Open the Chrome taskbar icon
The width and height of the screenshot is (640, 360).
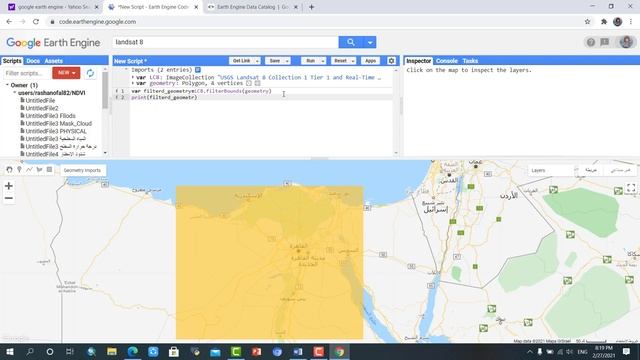tap(340, 352)
